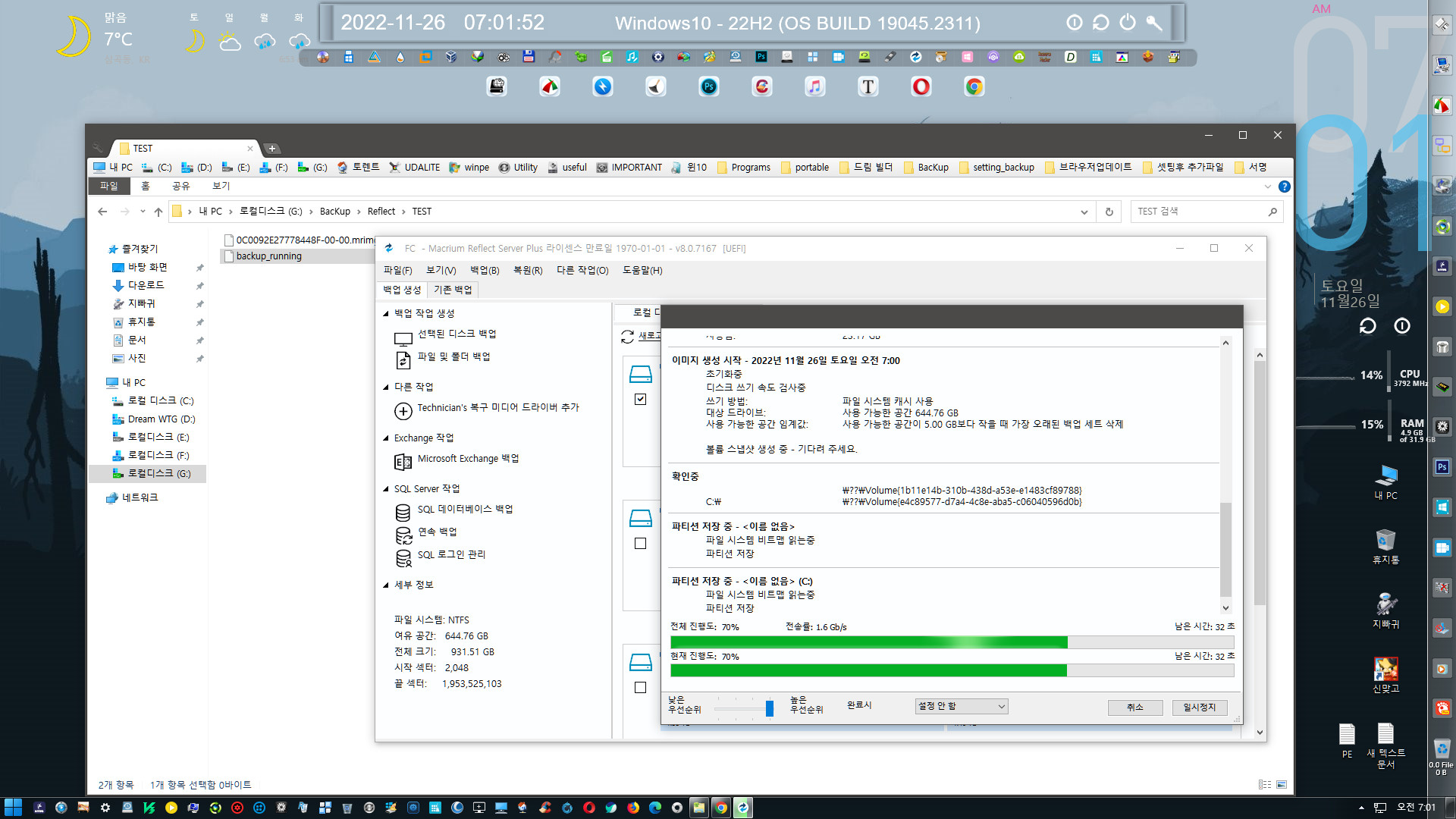
Task: Open the recent locations dropdown arrow
Action: coord(143,212)
